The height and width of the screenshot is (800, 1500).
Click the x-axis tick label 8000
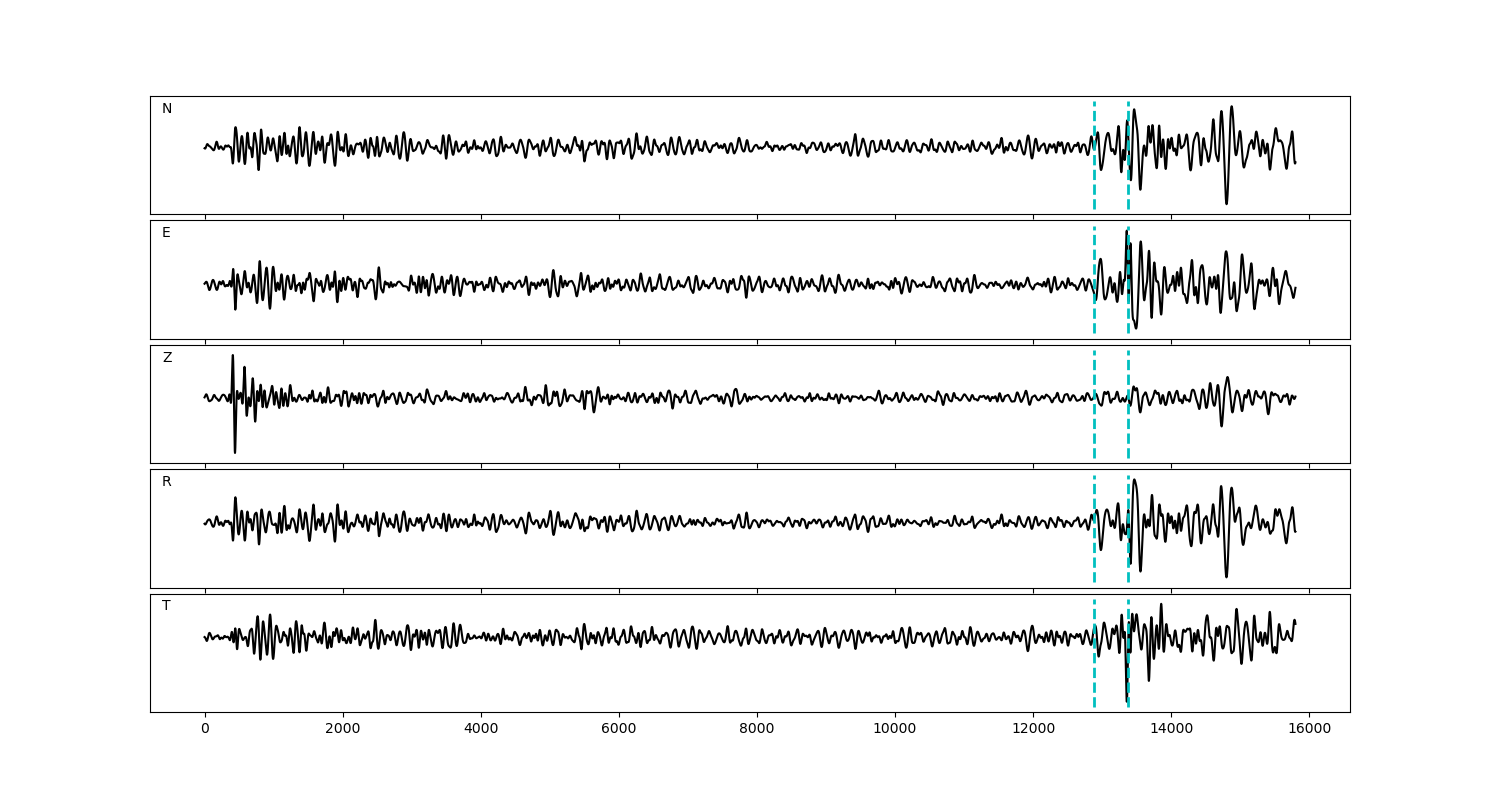coord(757,729)
